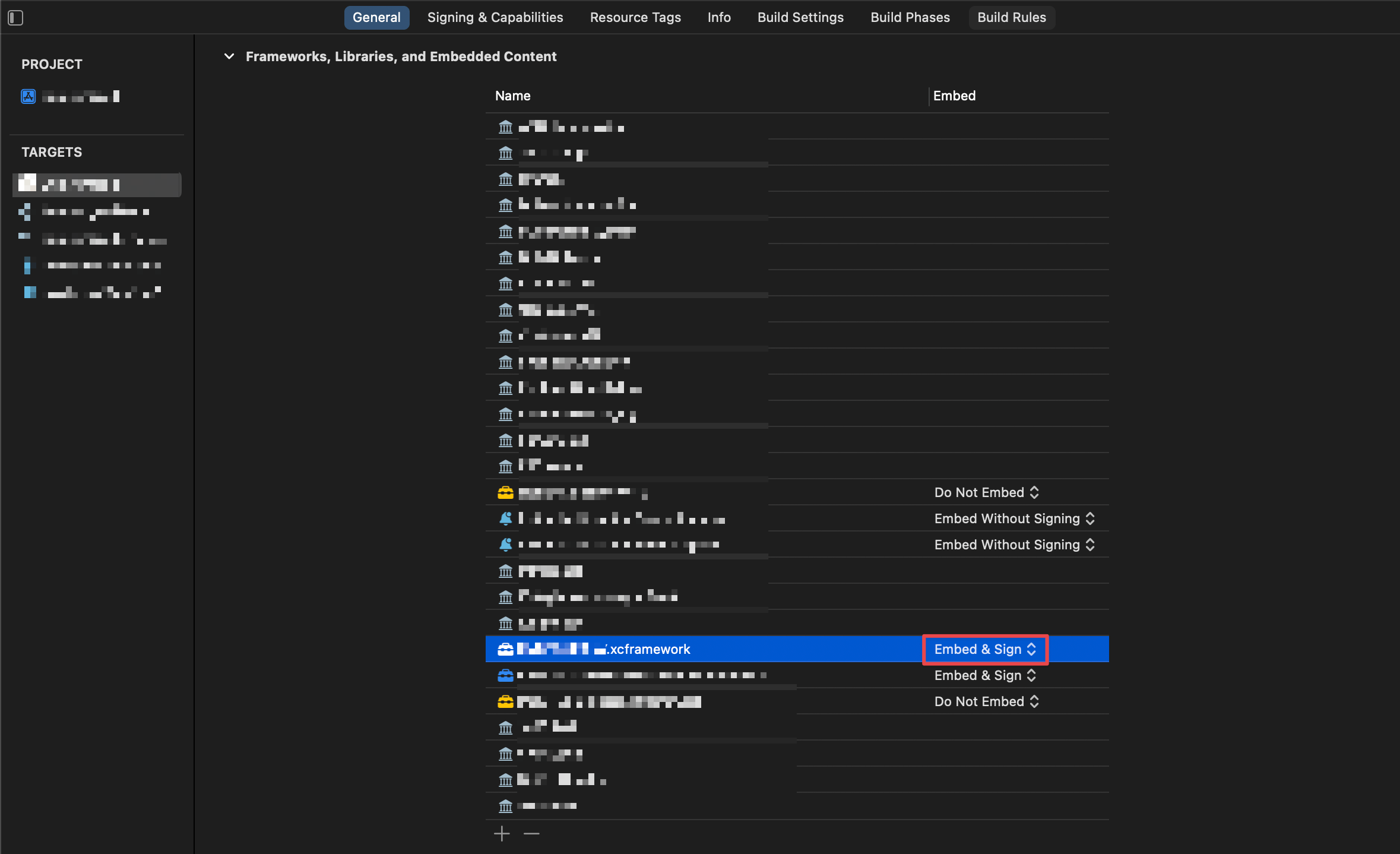1400x854 pixels.
Task: Click the selected .xcframework toolbox icon
Action: (505, 649)
